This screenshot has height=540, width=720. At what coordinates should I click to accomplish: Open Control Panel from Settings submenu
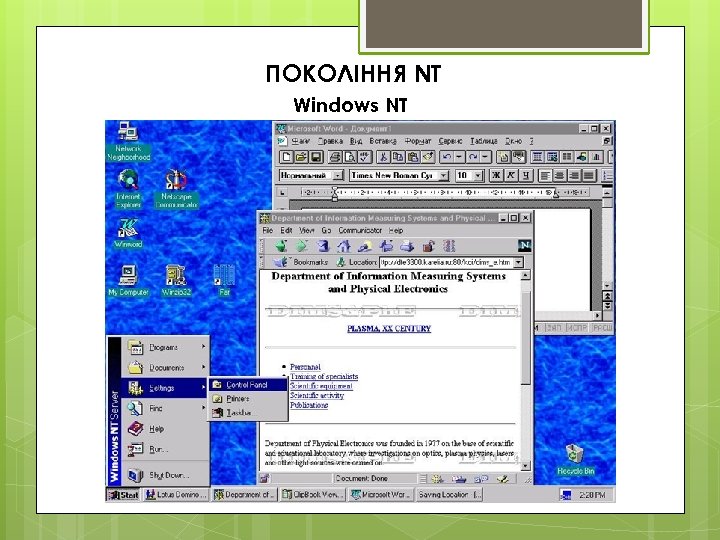(248, 385)
